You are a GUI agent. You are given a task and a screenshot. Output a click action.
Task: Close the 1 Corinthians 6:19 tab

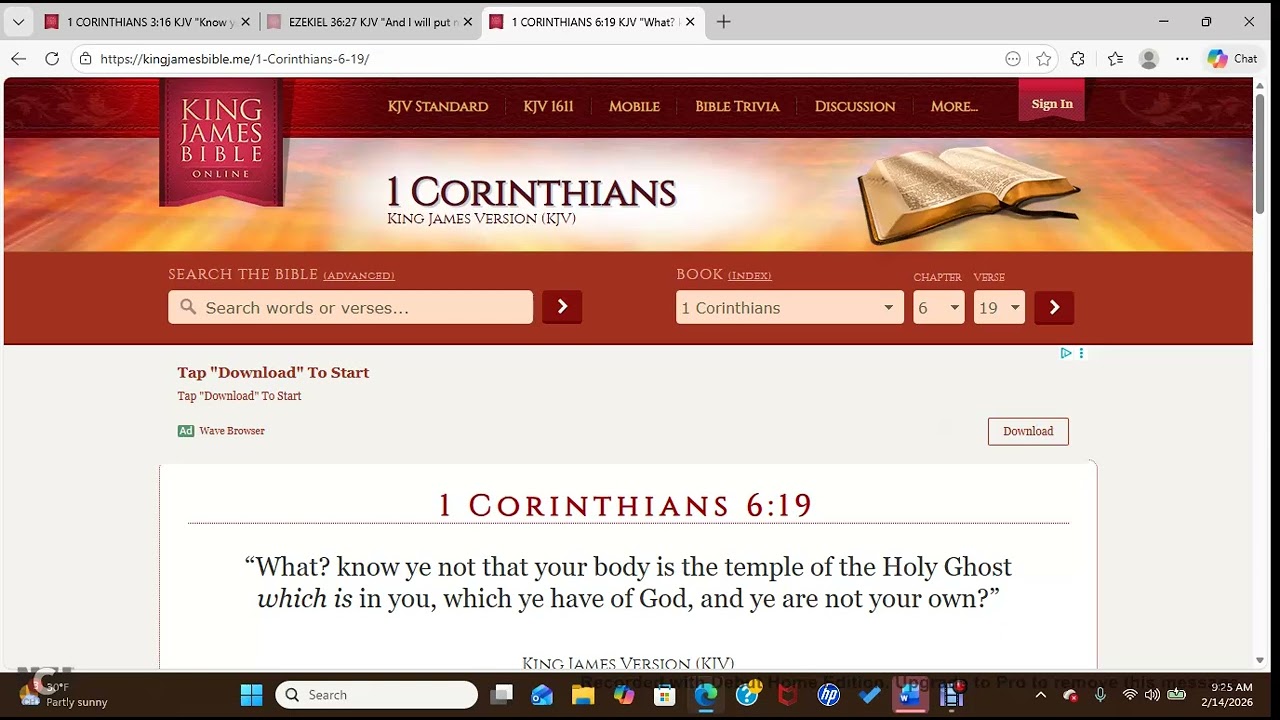[x=690, y=22]
